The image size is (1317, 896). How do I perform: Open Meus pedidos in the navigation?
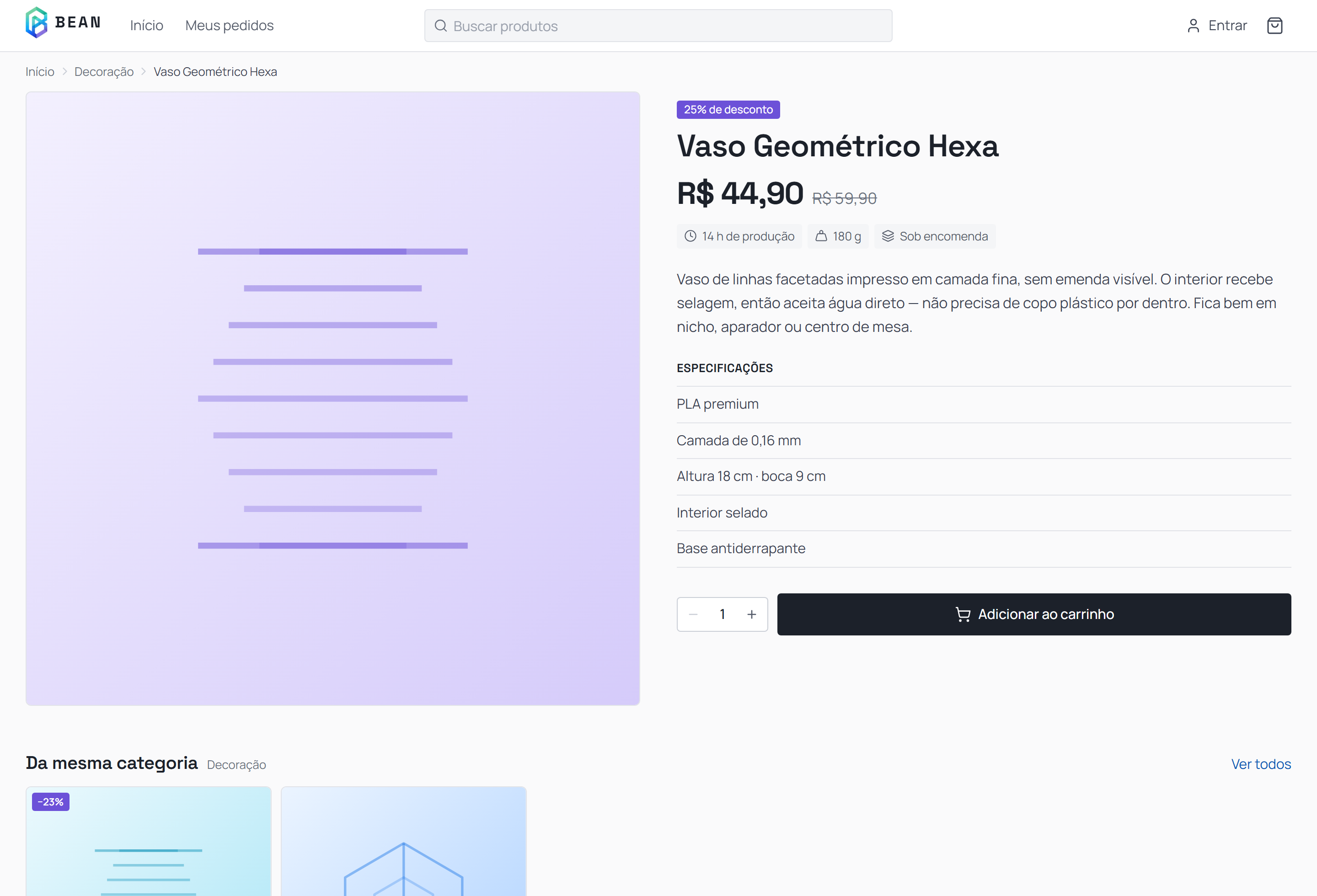(x=229, y=26)
